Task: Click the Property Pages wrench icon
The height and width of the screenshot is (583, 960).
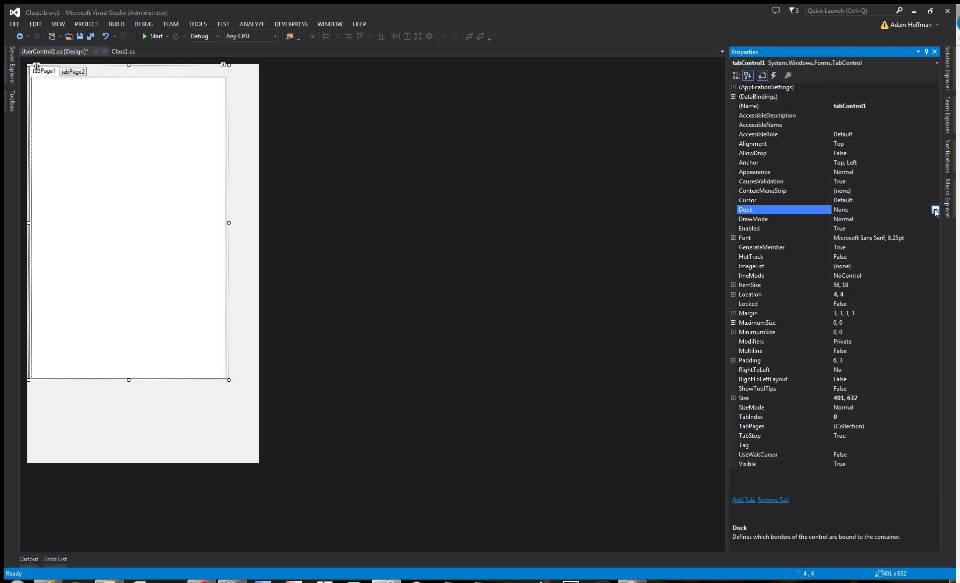Action: click(x=788, y=75)
